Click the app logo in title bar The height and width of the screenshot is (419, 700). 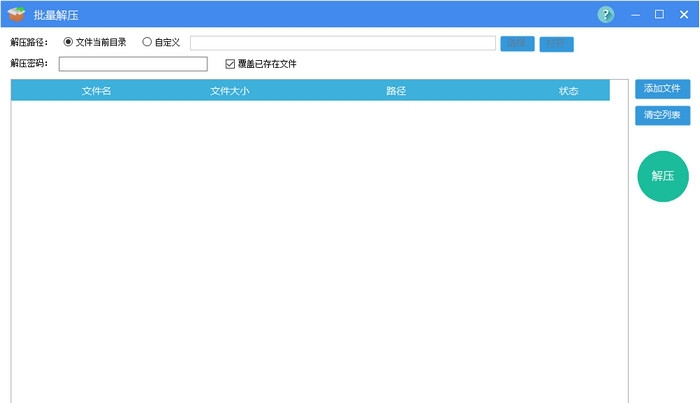pyautogui.click(x=16, y=14)
